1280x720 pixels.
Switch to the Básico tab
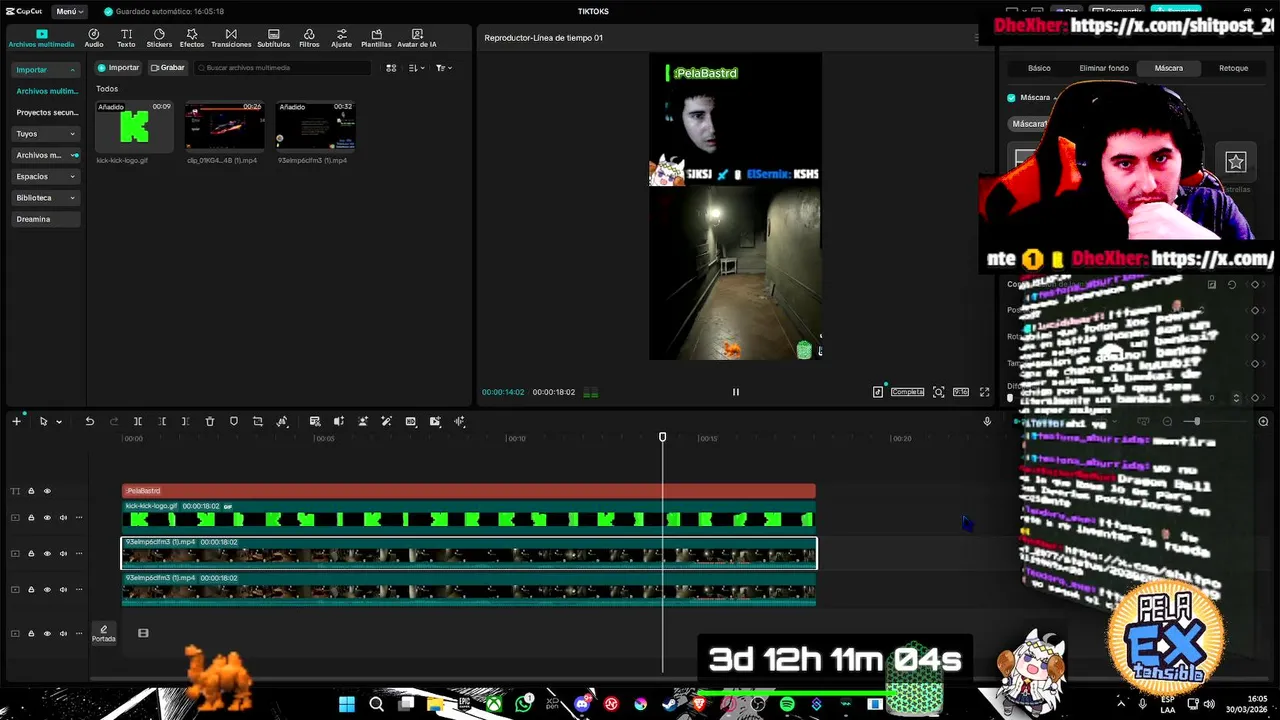[1039, 68]
